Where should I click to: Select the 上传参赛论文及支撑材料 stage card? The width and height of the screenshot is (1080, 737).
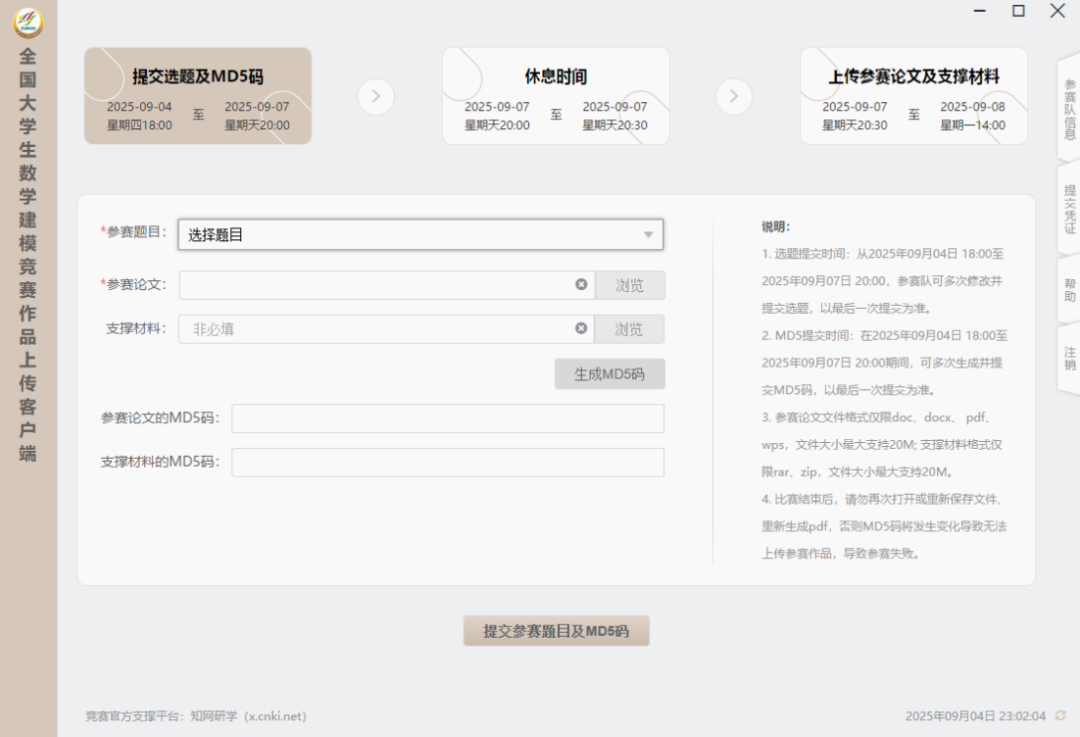coord(914,96)
